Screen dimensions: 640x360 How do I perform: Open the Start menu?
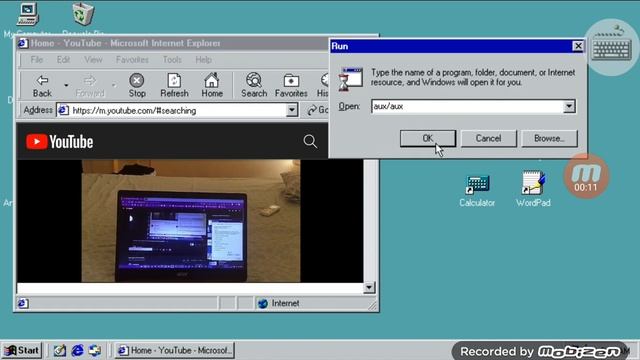(22, 350)
